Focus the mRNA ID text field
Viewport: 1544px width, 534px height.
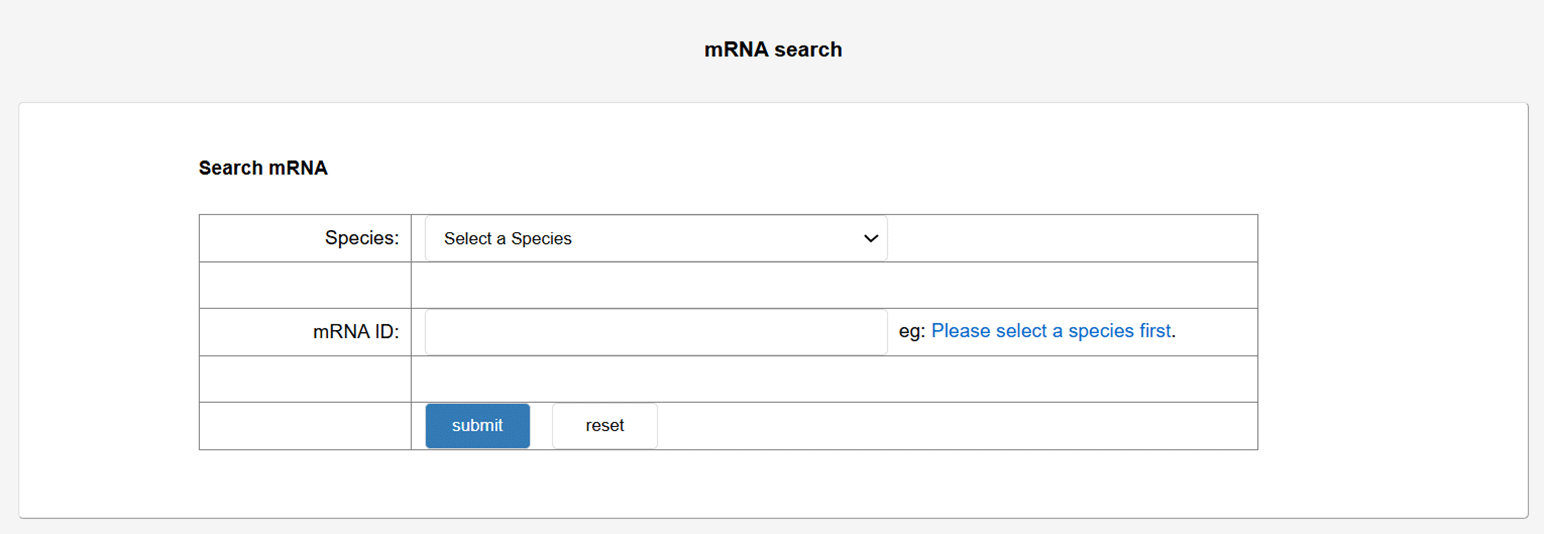tap(655, 332)
